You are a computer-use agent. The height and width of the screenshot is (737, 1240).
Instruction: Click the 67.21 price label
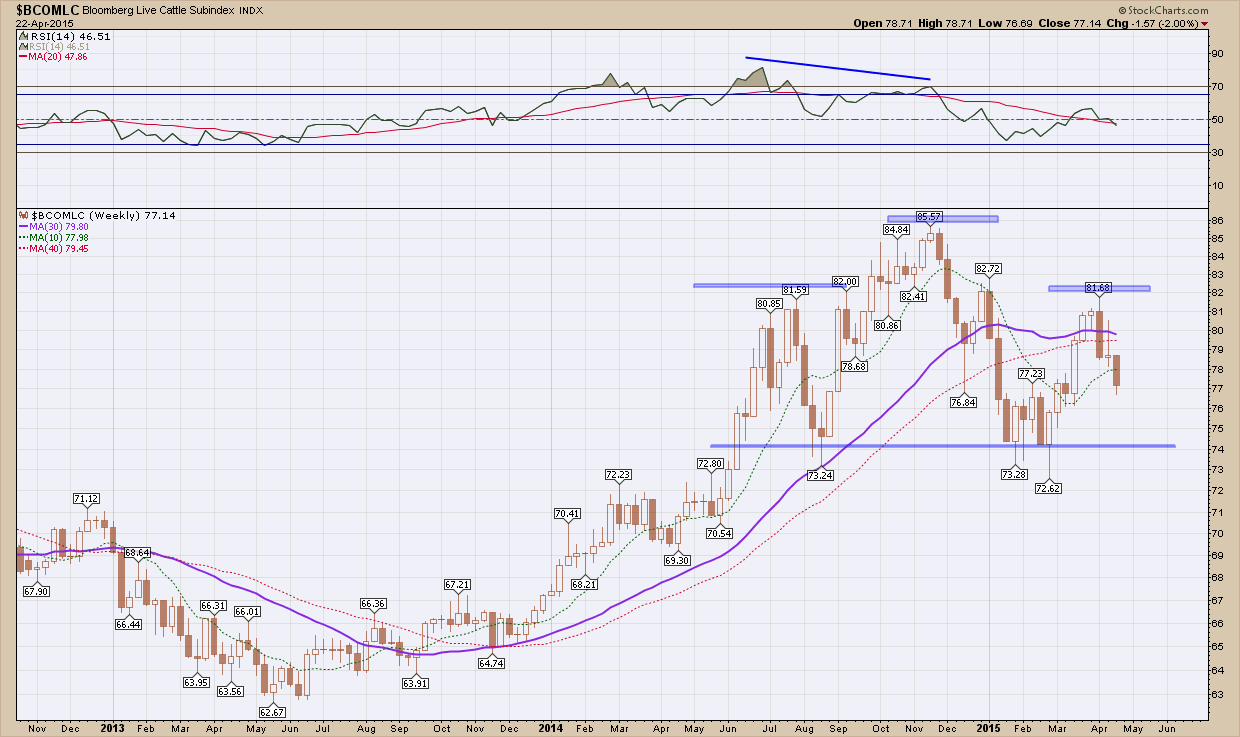457,583
